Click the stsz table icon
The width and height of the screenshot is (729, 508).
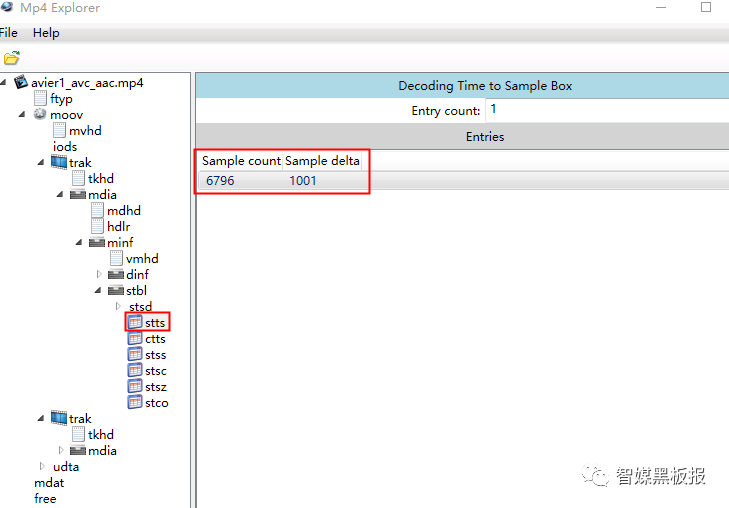(135, 386)
